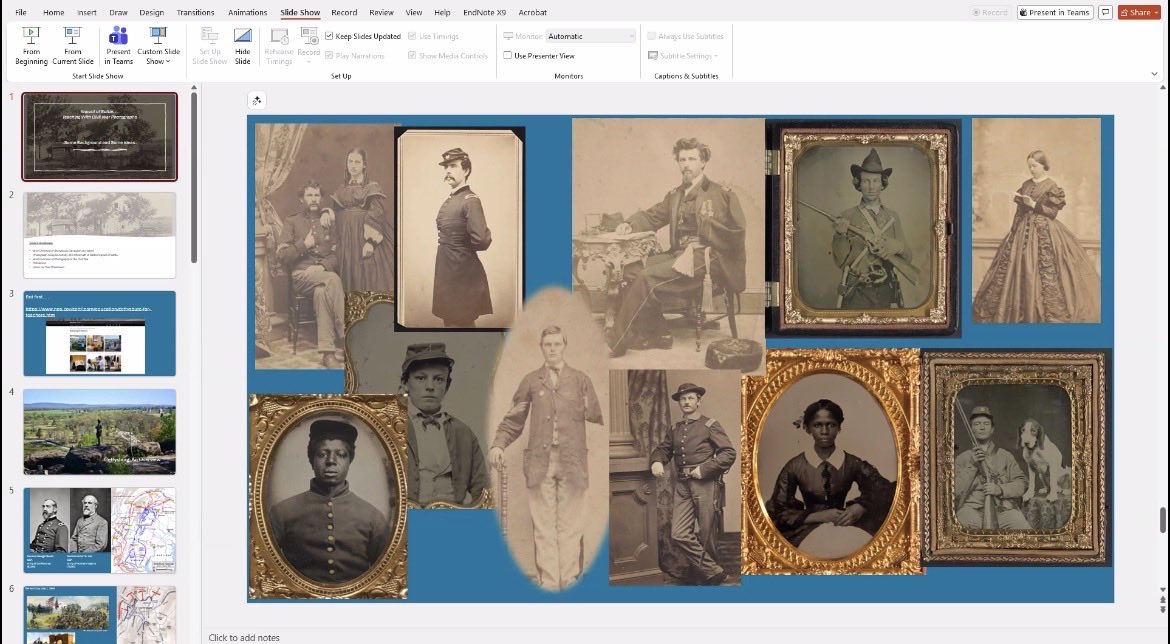The image size is (1170, 644).
Task: Click thumbnail pane scrollbar
Action: [x=194, y=178]
